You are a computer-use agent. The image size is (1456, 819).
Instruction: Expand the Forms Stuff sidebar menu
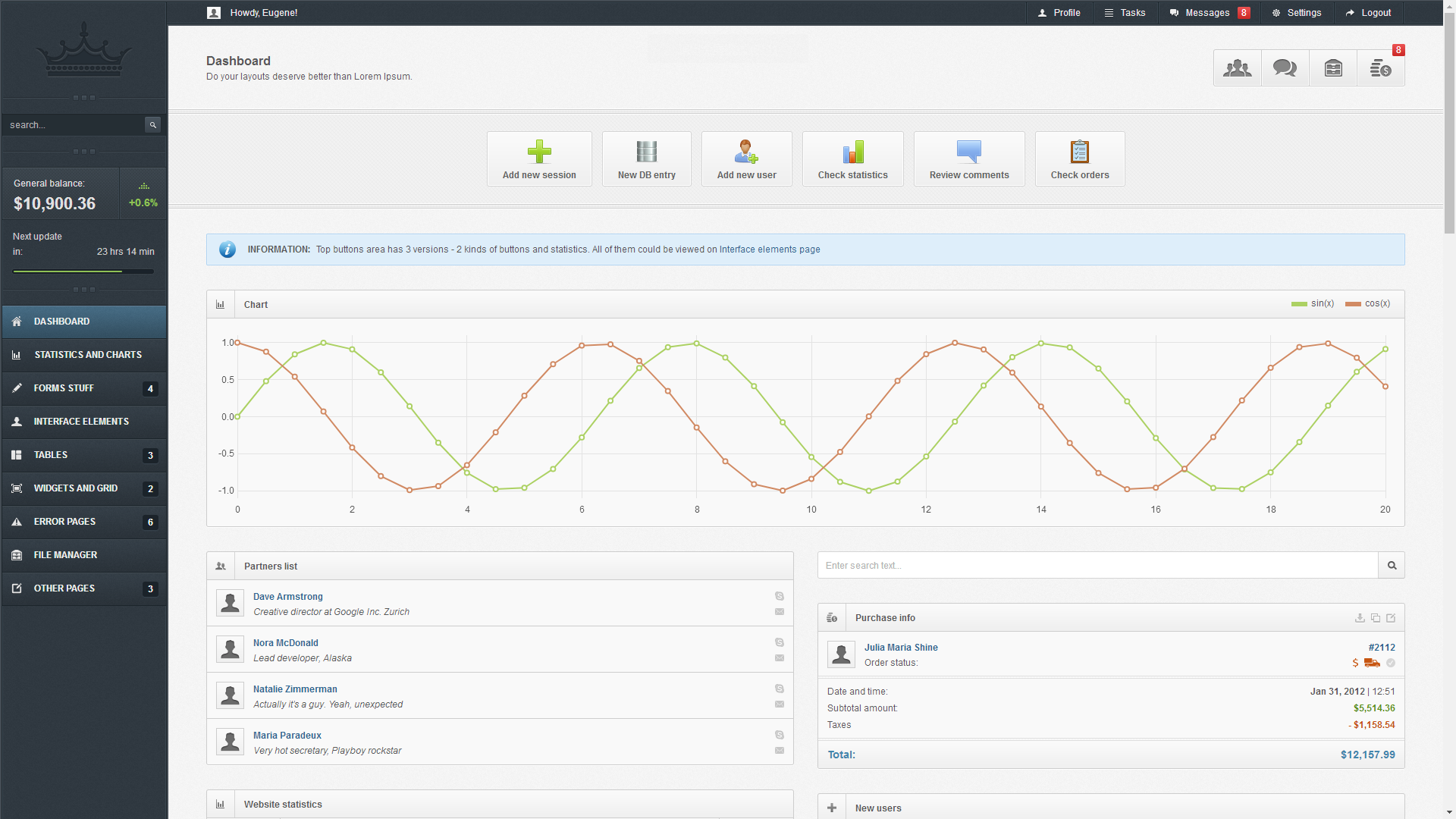click(x=84, y=388)
